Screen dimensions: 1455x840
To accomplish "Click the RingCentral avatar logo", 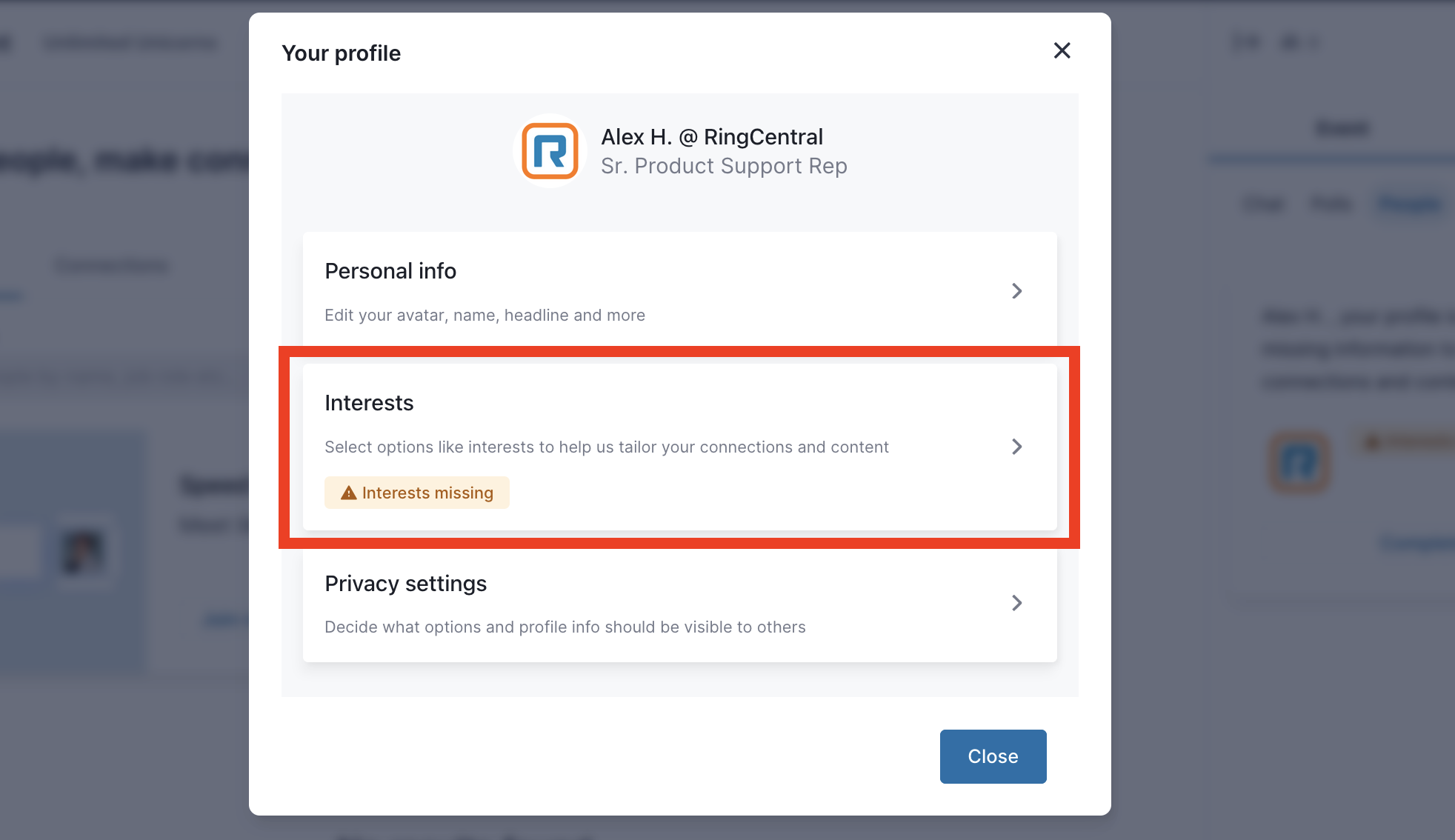I will [550, 151].
